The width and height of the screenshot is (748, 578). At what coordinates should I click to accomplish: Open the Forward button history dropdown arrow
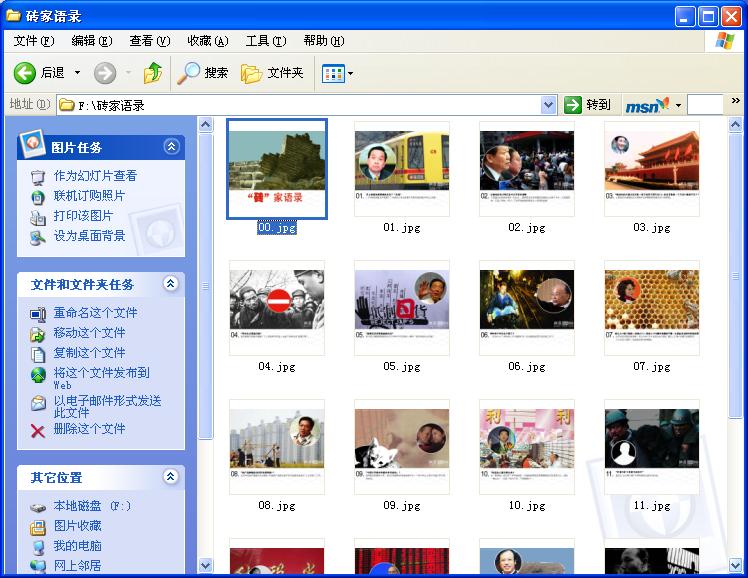(x=128, y=73)
